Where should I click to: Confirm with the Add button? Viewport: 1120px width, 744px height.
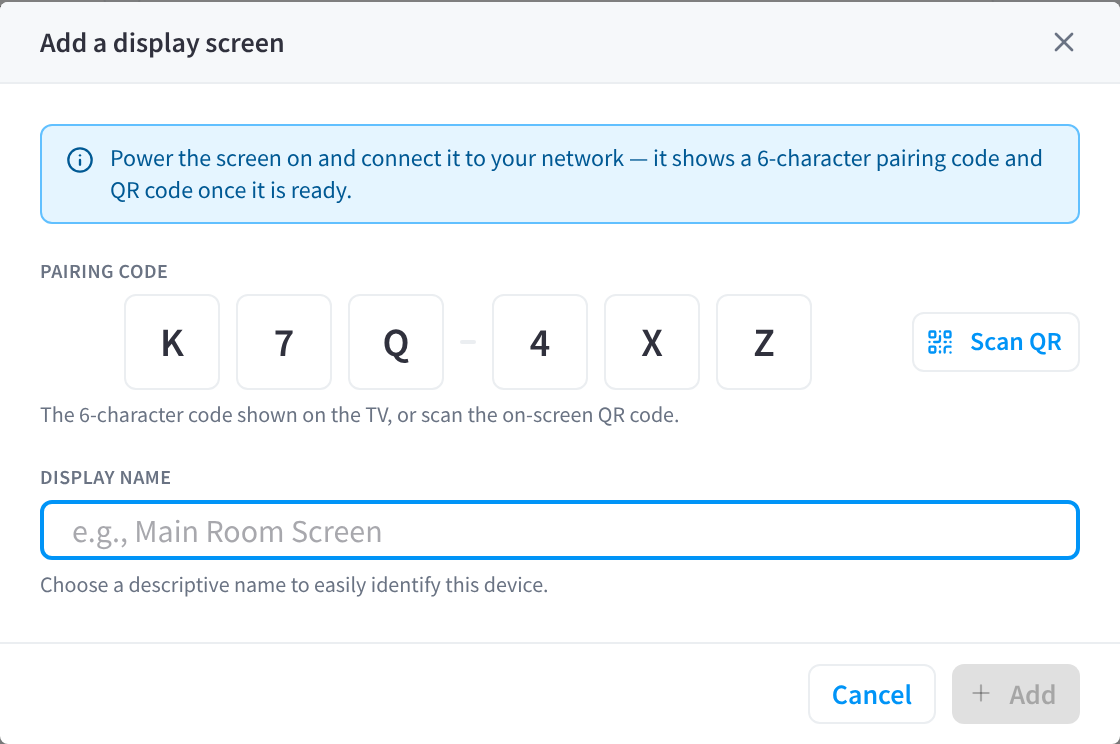[1016, 694]
